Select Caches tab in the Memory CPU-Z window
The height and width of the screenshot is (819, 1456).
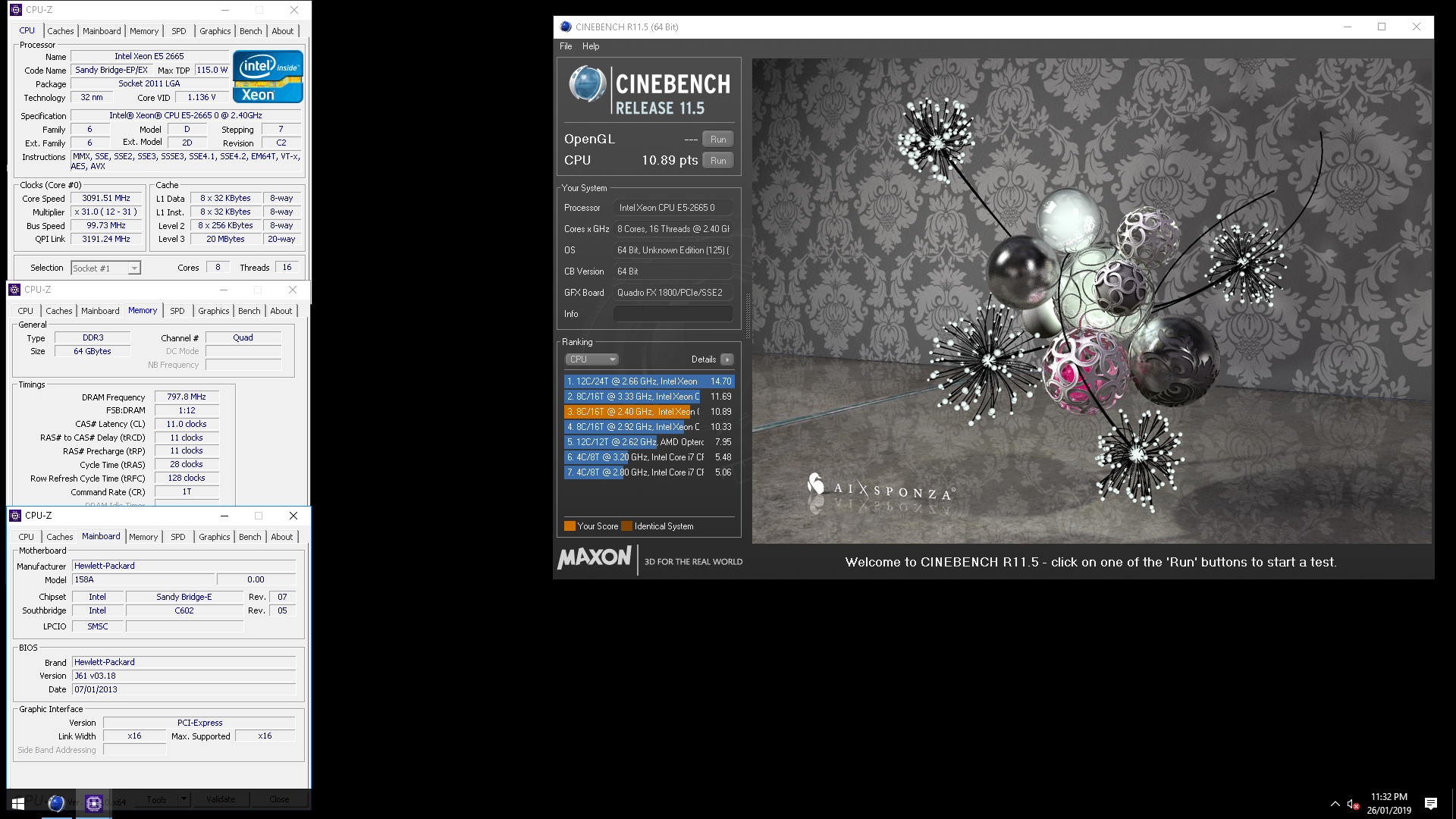[59, 311]
